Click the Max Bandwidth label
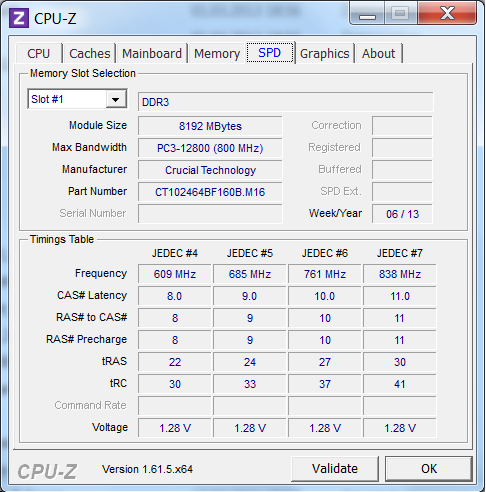The width and height of the screenshot is (486, 492). [89, 147]
